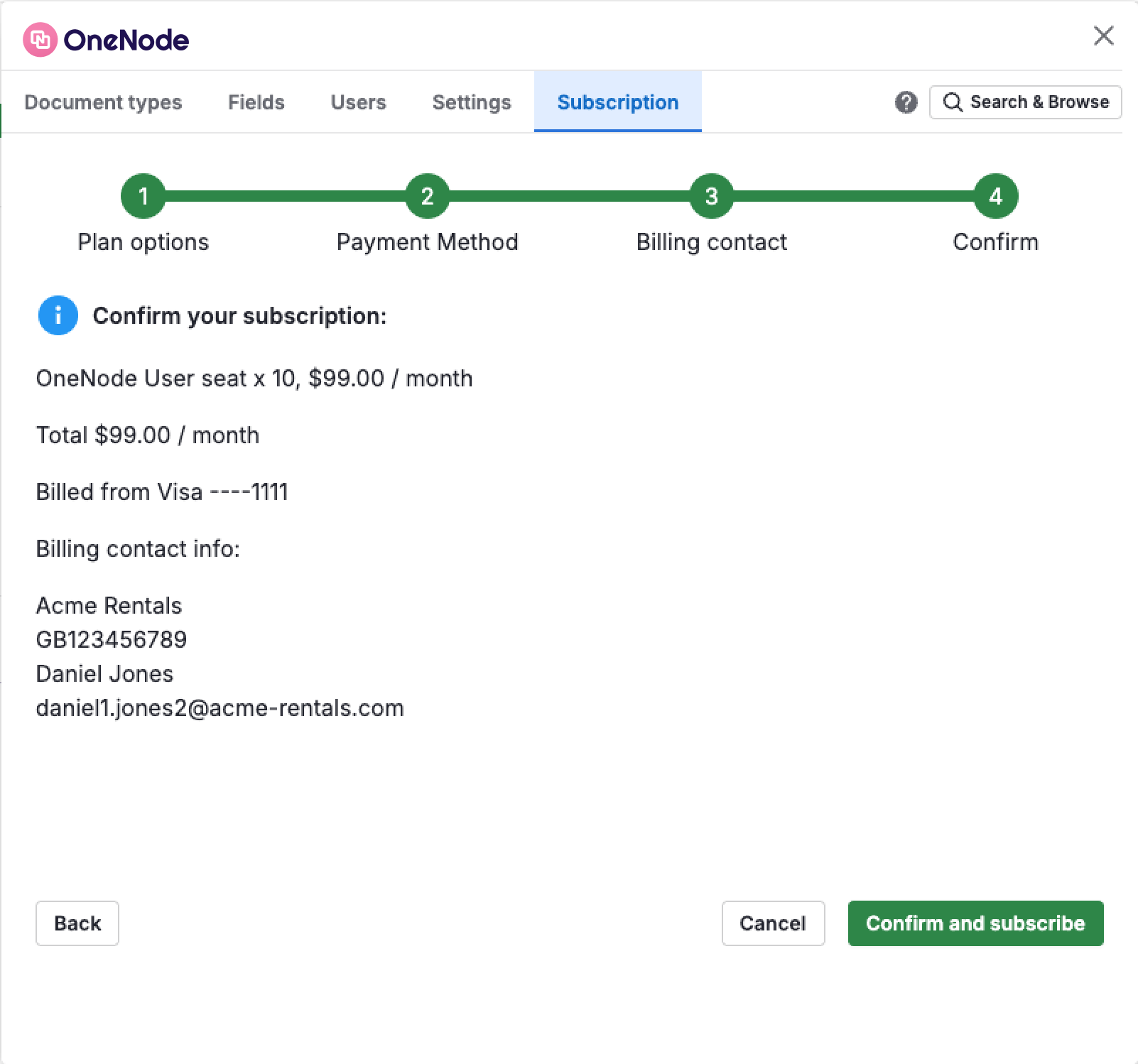Select step 4 circle
Image resolution: width=1138 pixels, height=1064 pixels.
(995, 196)
